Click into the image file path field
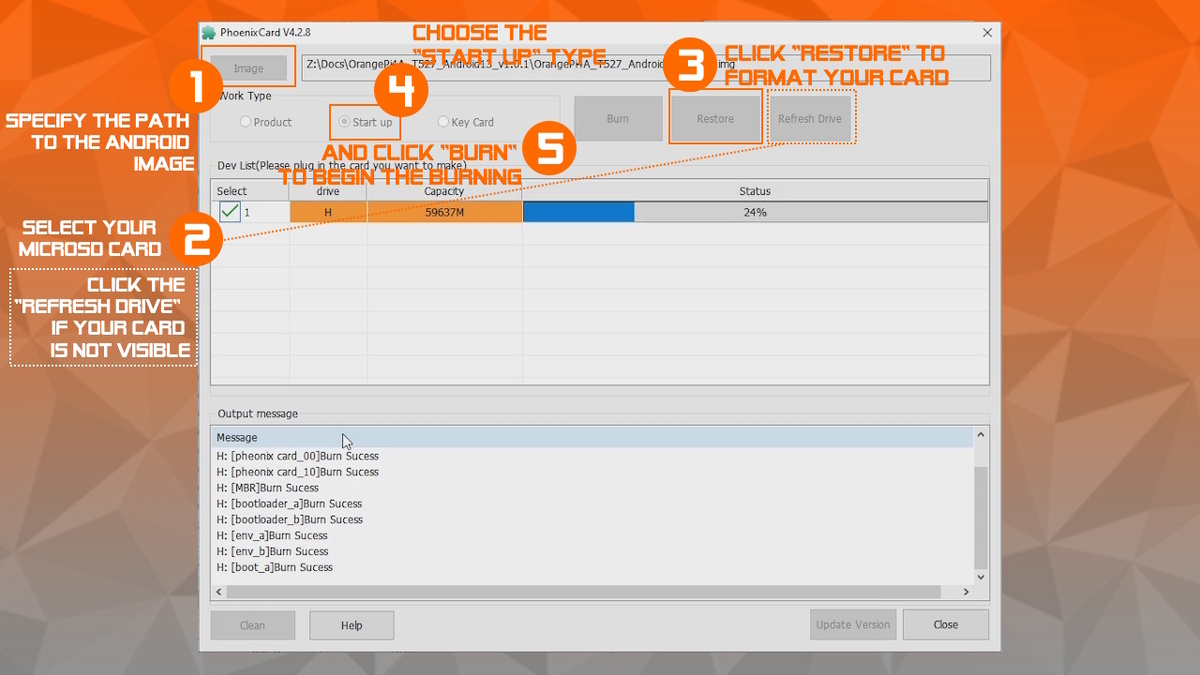 [x=646, y=67]
